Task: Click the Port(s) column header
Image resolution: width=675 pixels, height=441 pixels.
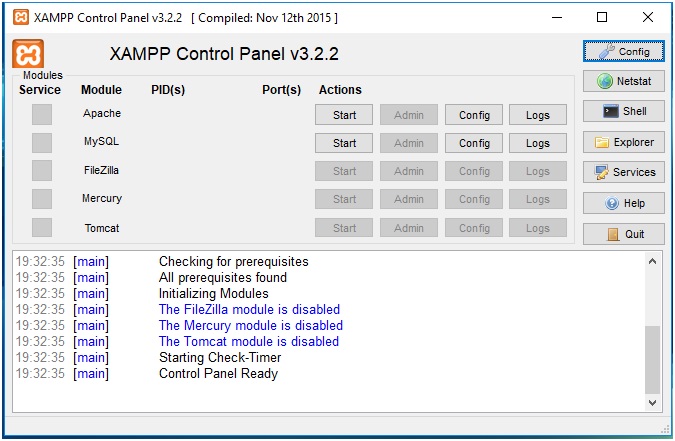Action: [x=282, y=90]
